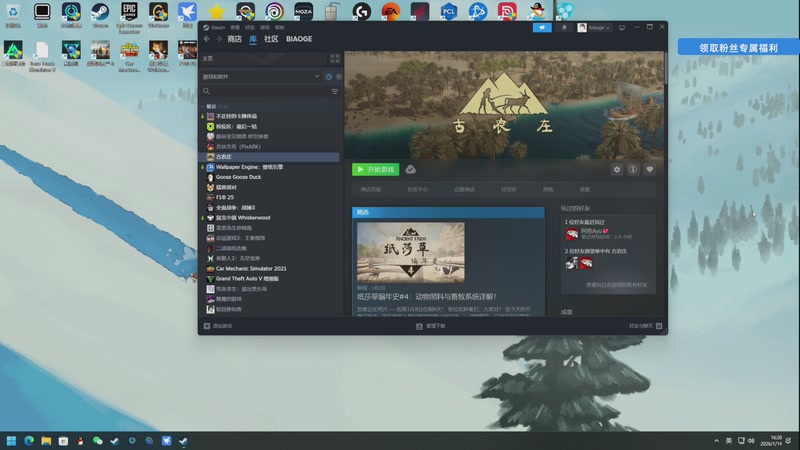Expand the 游戏和软件 filter dropdown

click(261, 77)
